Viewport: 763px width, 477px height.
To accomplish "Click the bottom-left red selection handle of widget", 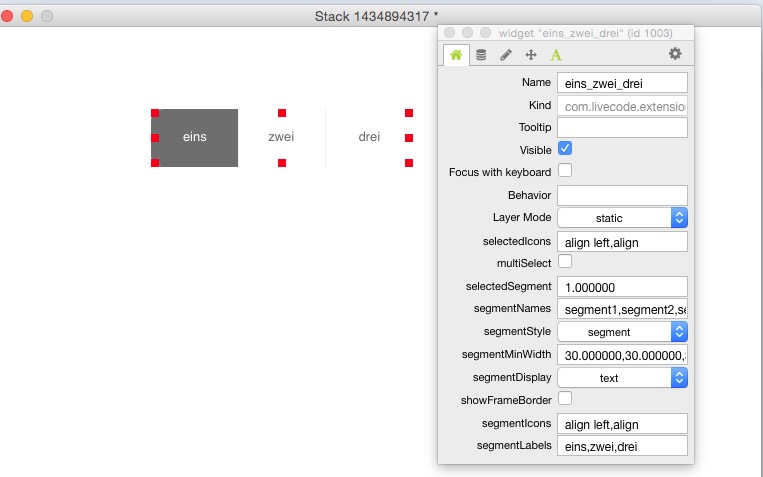I will tap(155, 162).
